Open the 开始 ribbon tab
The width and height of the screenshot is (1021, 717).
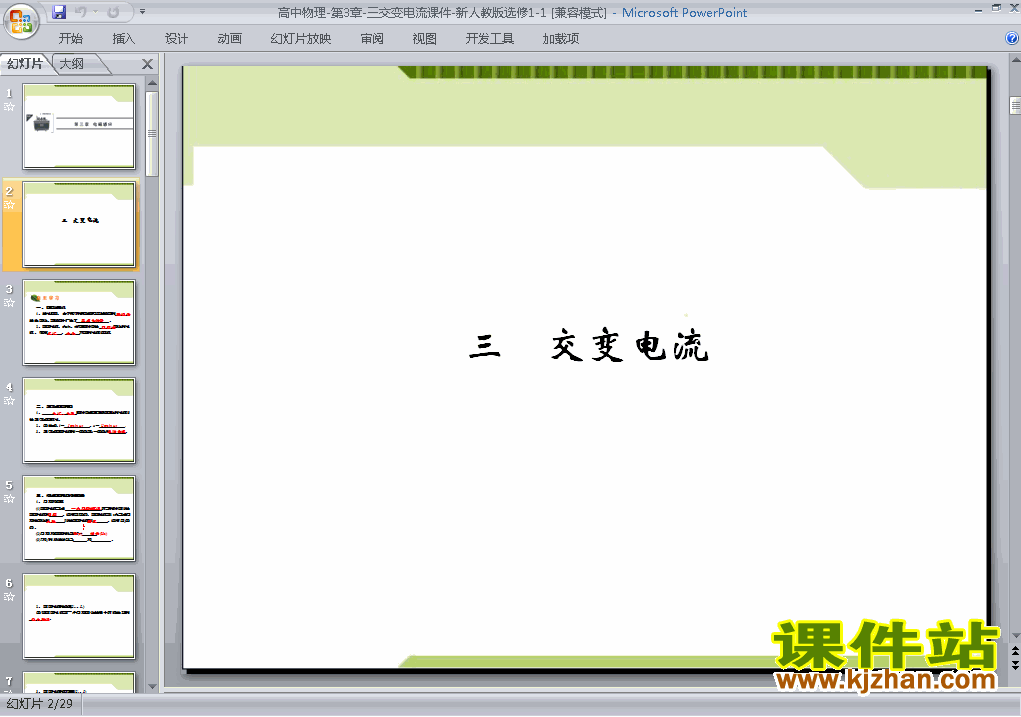70,38
